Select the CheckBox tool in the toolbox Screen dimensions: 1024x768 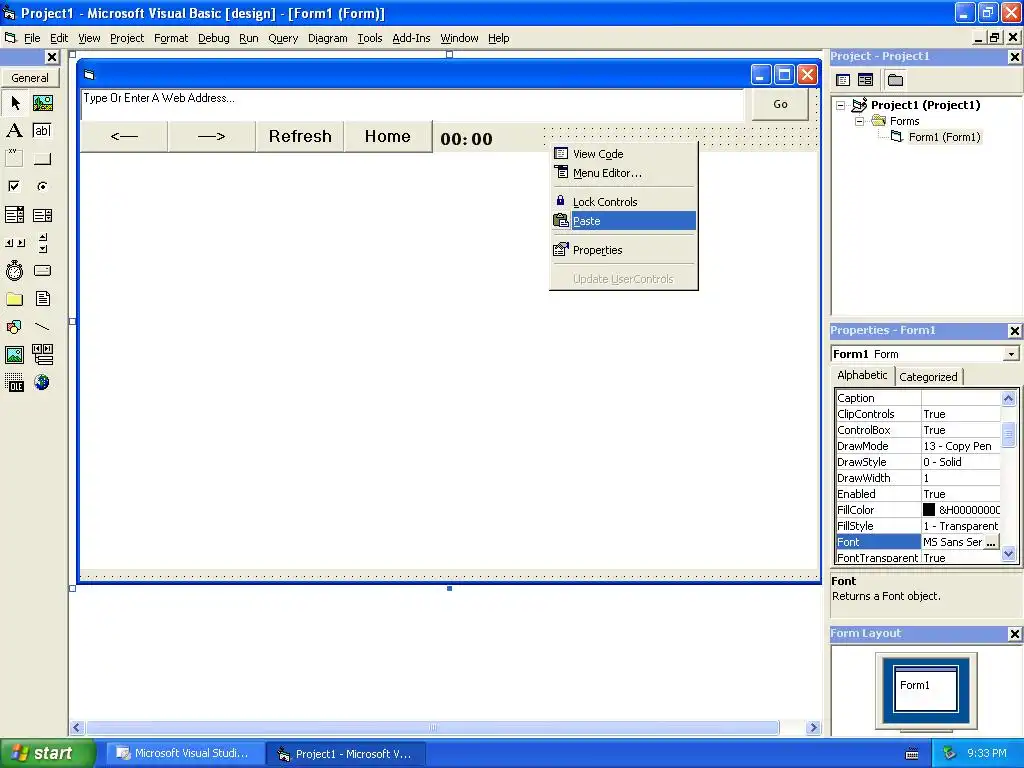tap(14, 186)
